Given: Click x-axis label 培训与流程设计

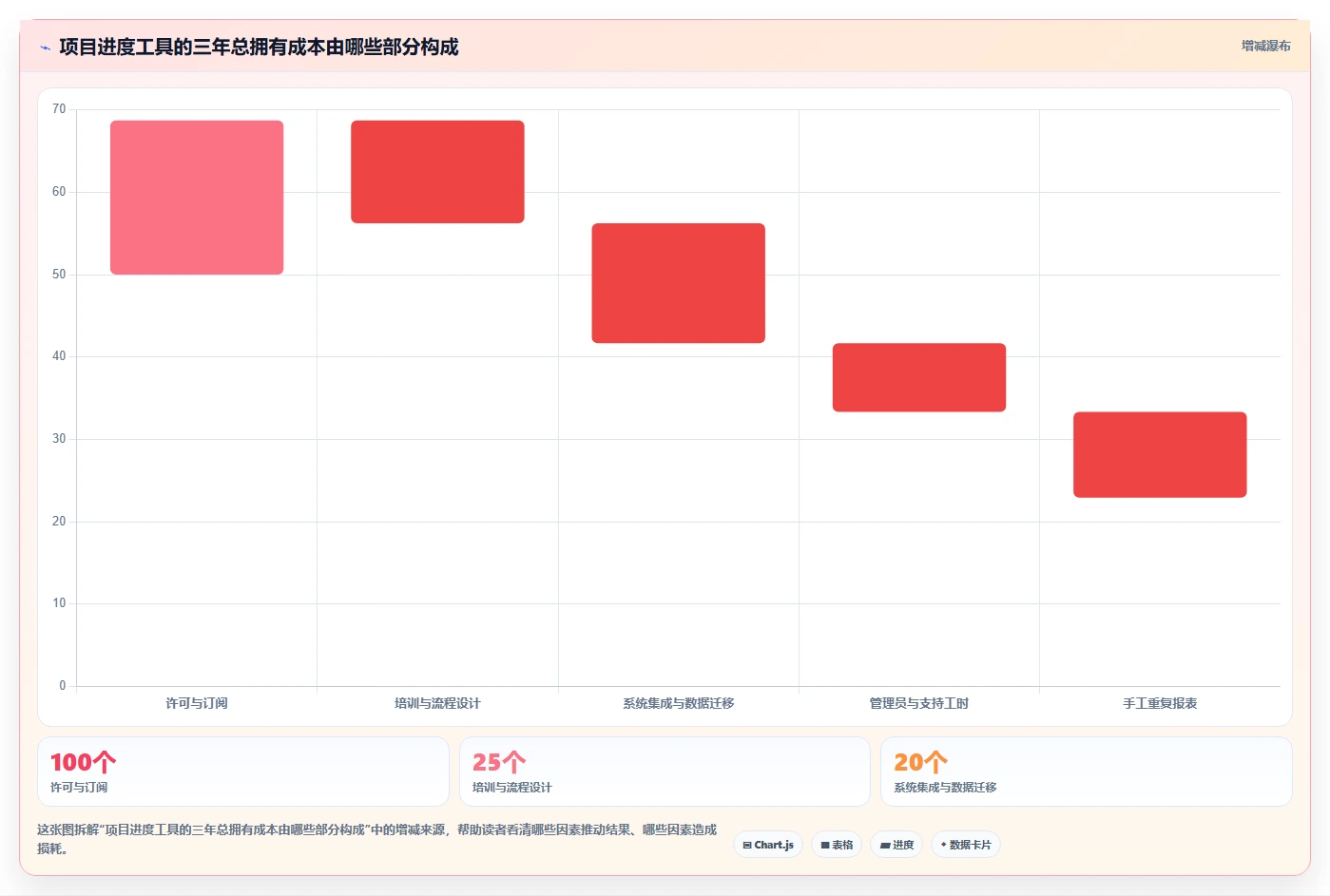Looking at the screenshot, I should pyautogui.click(x=437, y=703).
